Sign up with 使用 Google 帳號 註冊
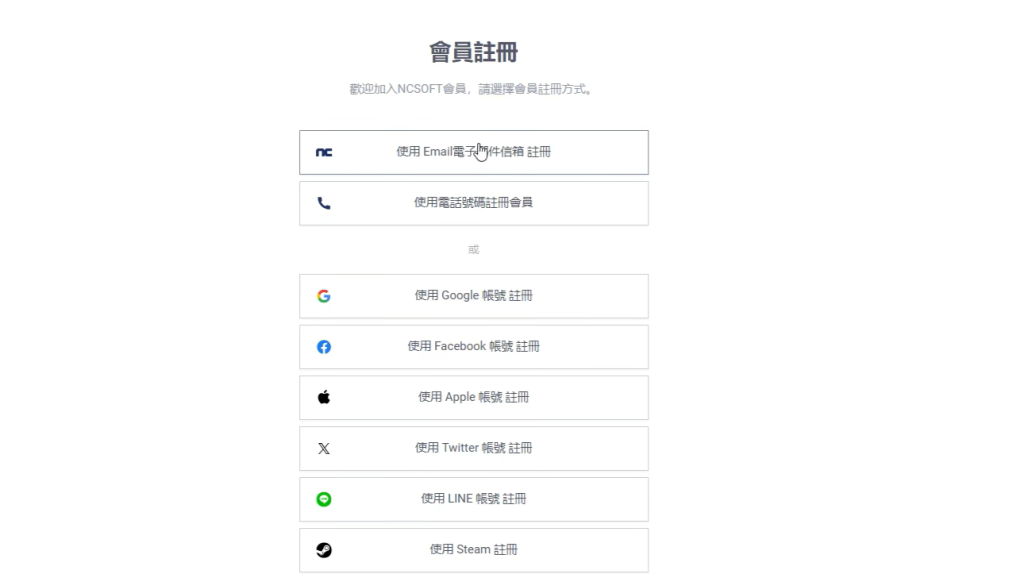 point(473,296)
